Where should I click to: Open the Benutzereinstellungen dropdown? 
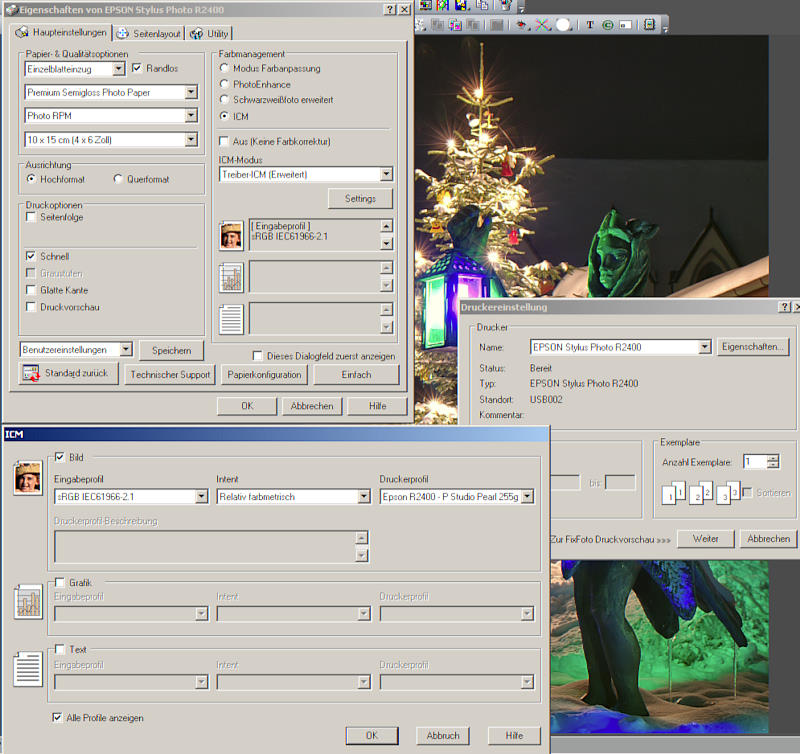(x=126, y=349)
